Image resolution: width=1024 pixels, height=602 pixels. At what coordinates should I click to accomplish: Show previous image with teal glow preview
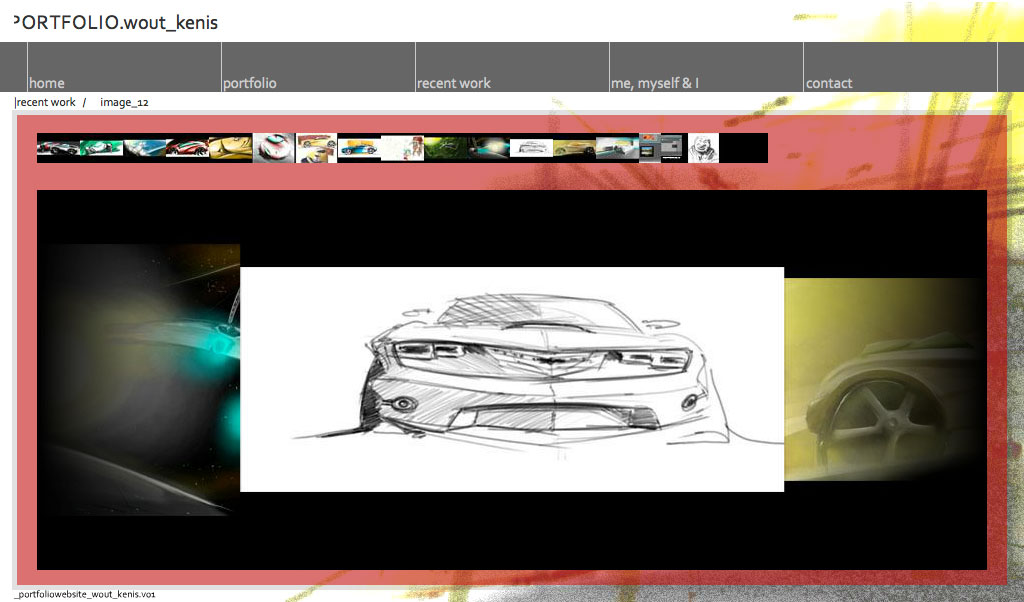(139, 380)
